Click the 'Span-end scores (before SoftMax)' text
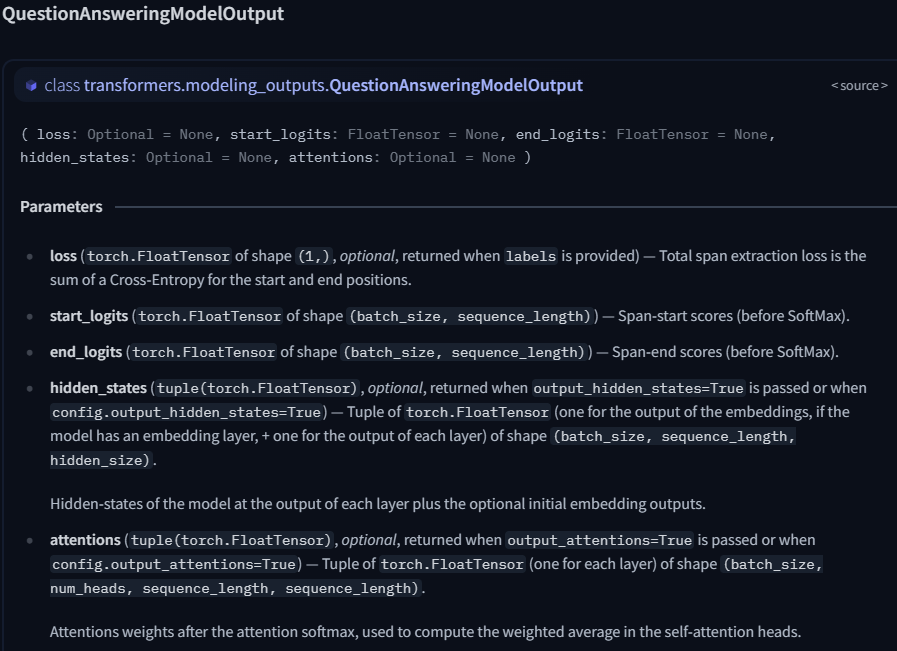897x651 pixels. coord(724,352)
